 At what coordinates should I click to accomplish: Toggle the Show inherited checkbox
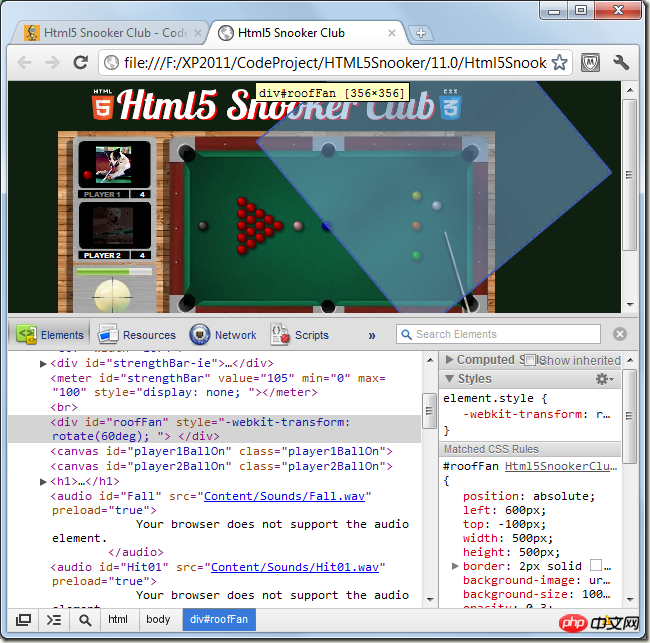[530, 360]
